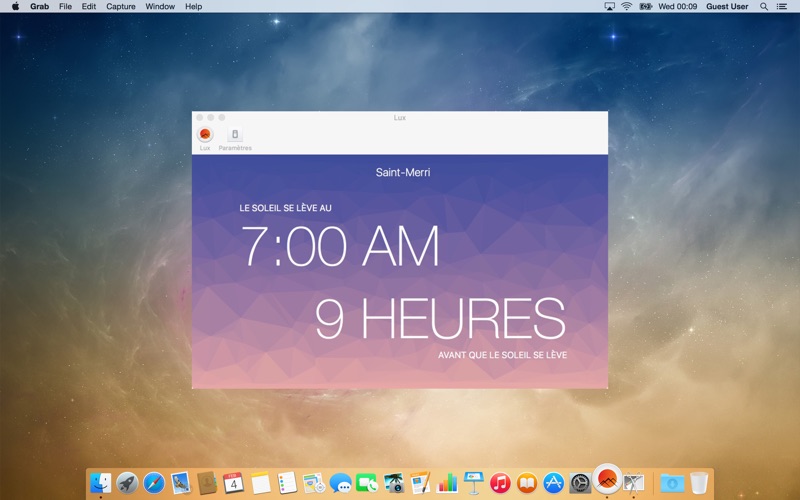
Task: Open the Edit menu
Action: click(x=89, y=6)
